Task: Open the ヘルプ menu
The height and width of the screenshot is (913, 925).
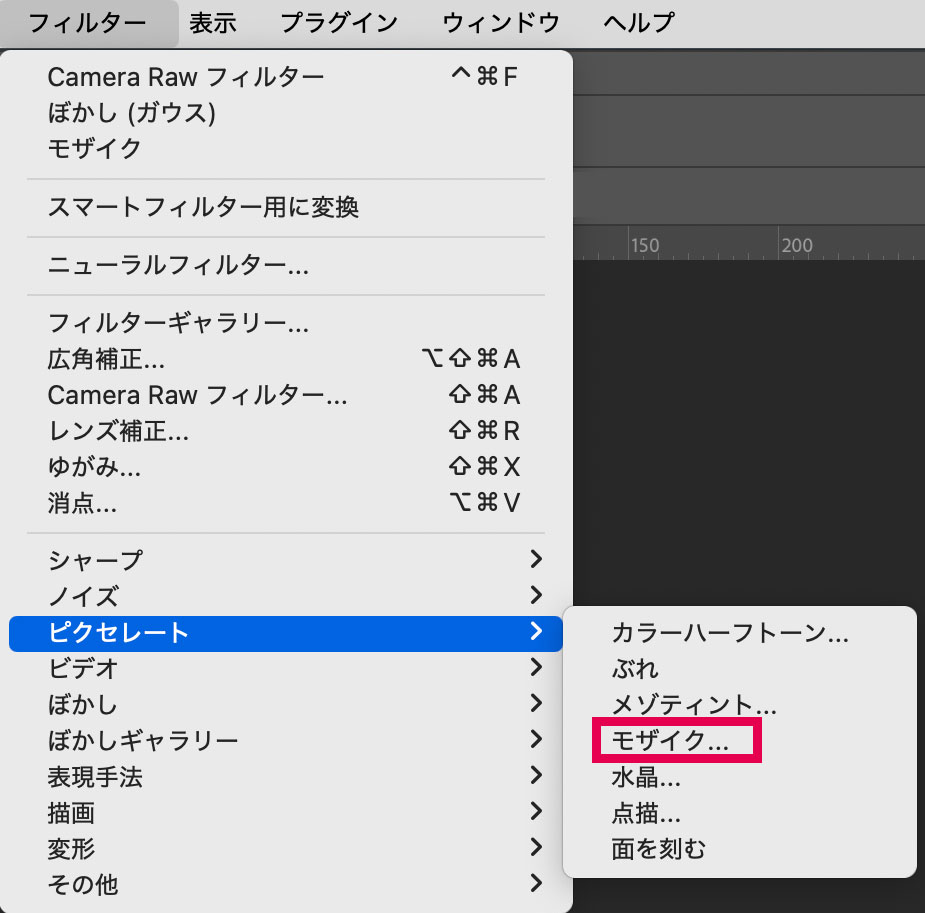Action: pos(639,24)
